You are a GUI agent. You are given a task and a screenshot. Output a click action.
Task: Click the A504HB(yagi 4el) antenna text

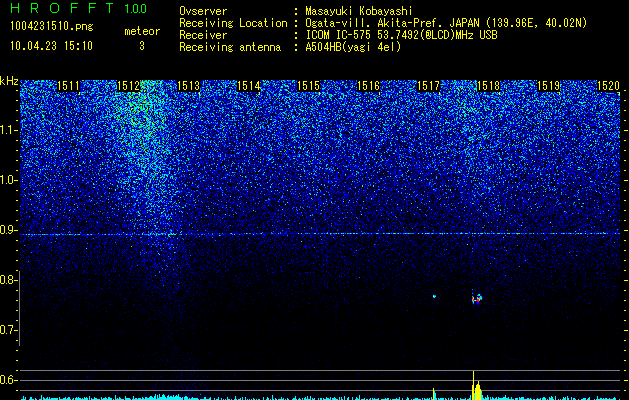353,47
